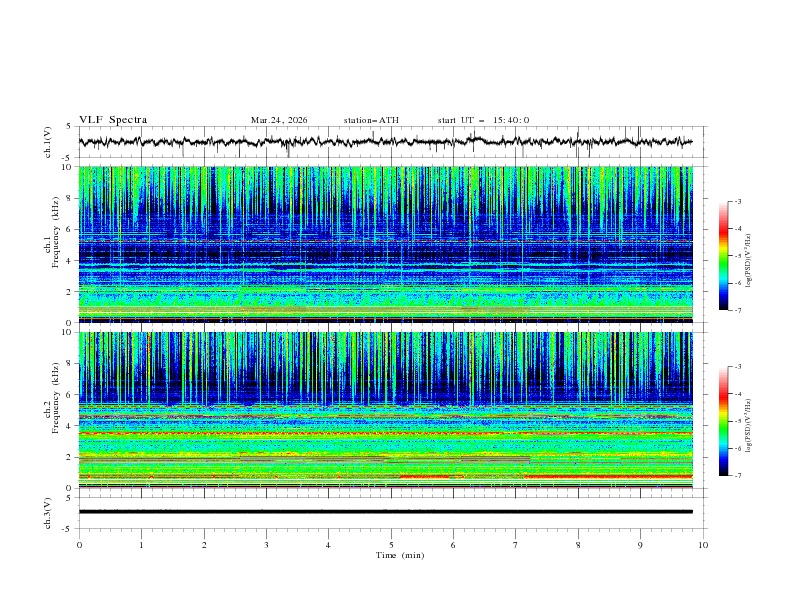This screenshot has width=792, height=612.
Task: Click the ch.2 colorbar log(PSD) label
Action: tap(749, 425)
